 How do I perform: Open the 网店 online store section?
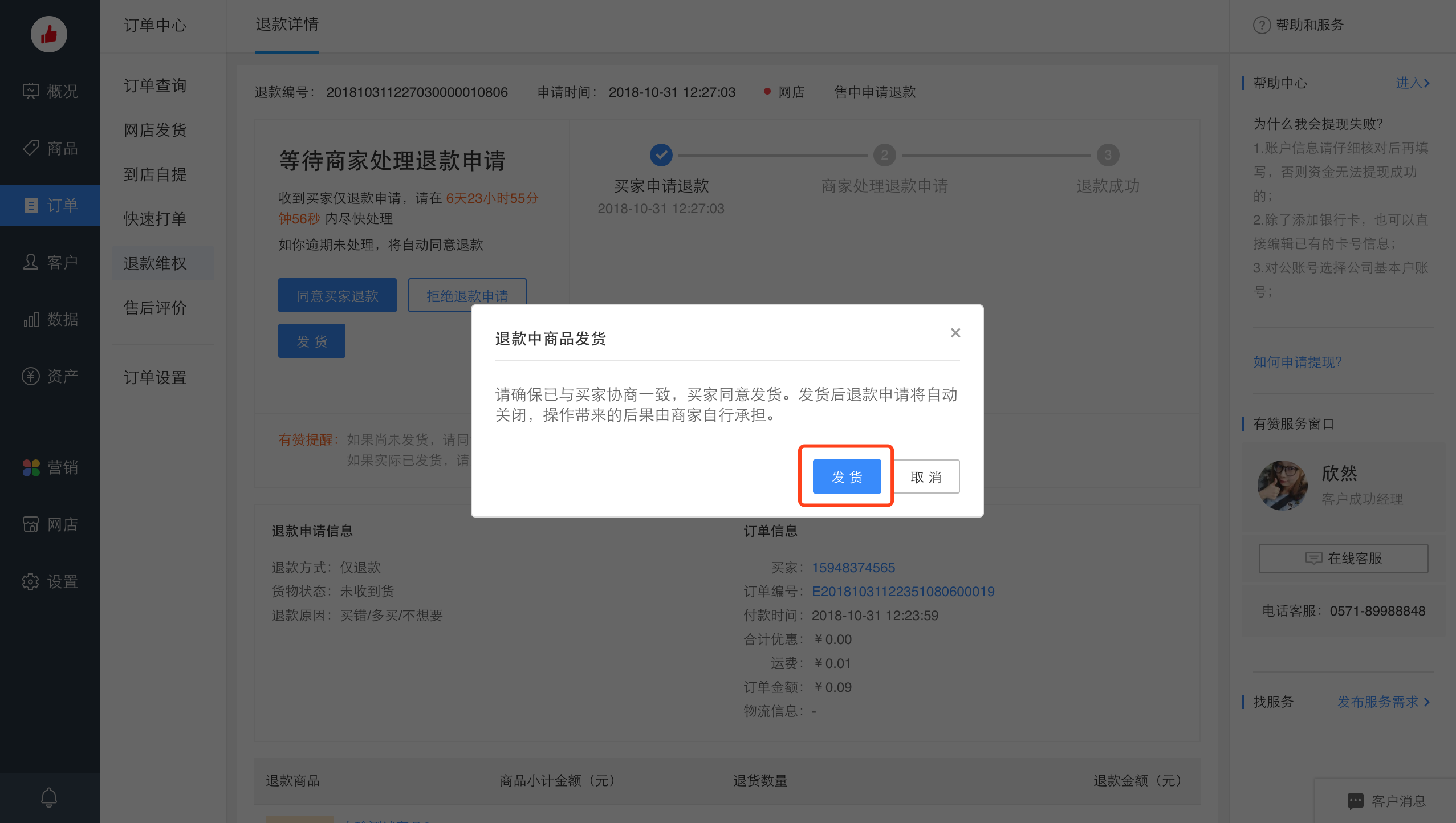pyautogui.click(x=50, y=524)
